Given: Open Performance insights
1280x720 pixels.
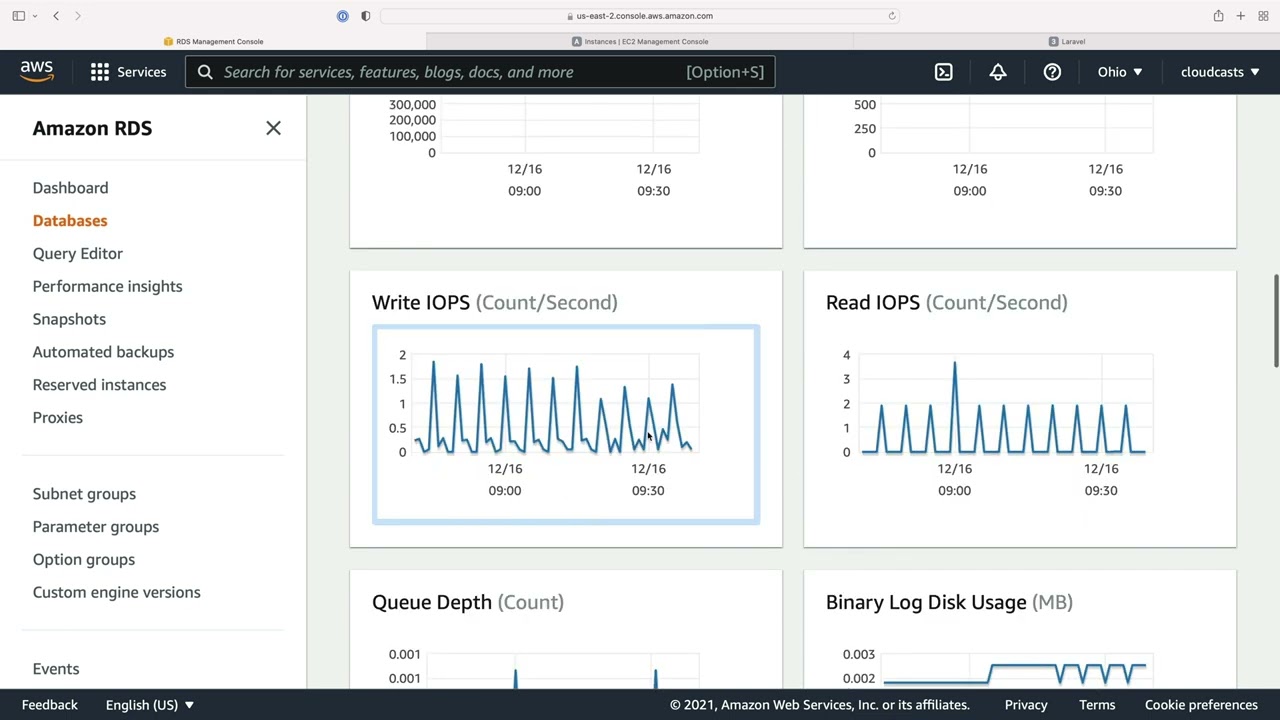Looking at the screenshot, I should click(x=107, y=286).
